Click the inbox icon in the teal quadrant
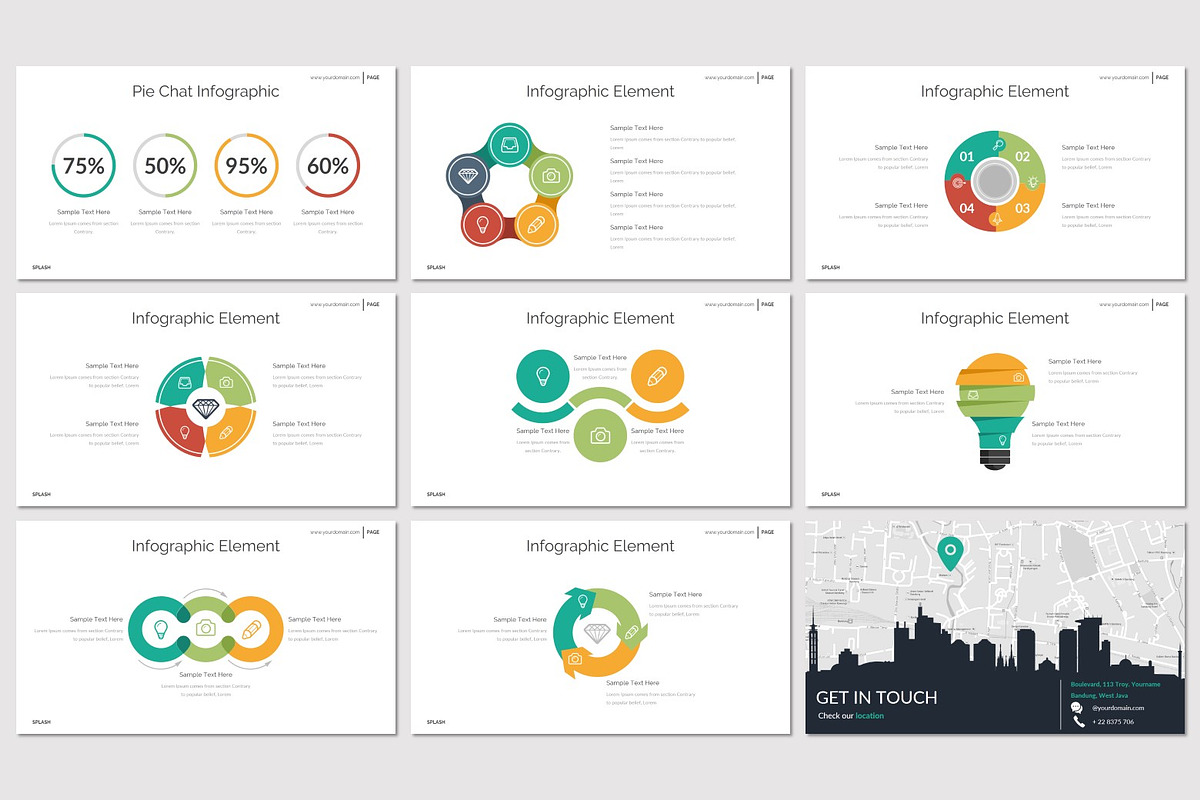This screenshot has width=1200, height=800. coord(185,382)
